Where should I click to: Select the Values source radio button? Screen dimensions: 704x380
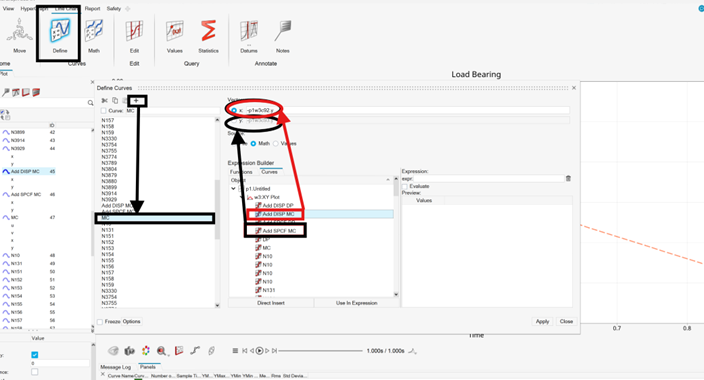[x=276, y=143]
